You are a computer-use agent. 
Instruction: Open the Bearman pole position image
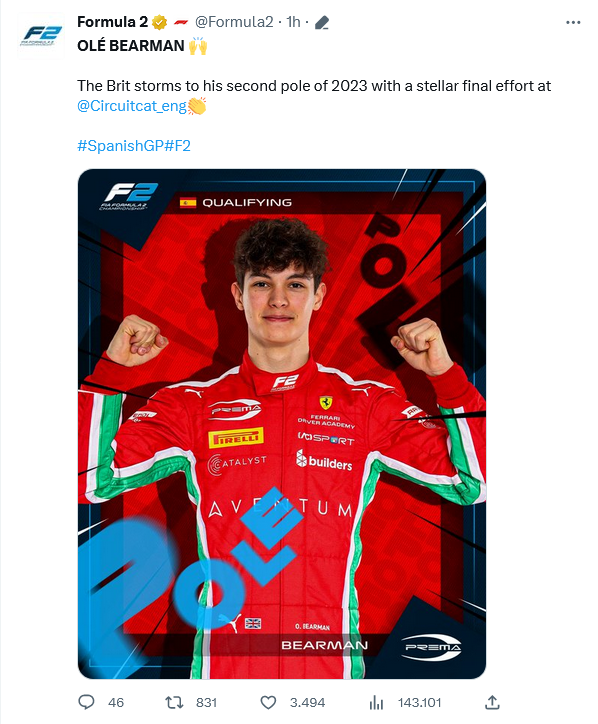[282, 424]
